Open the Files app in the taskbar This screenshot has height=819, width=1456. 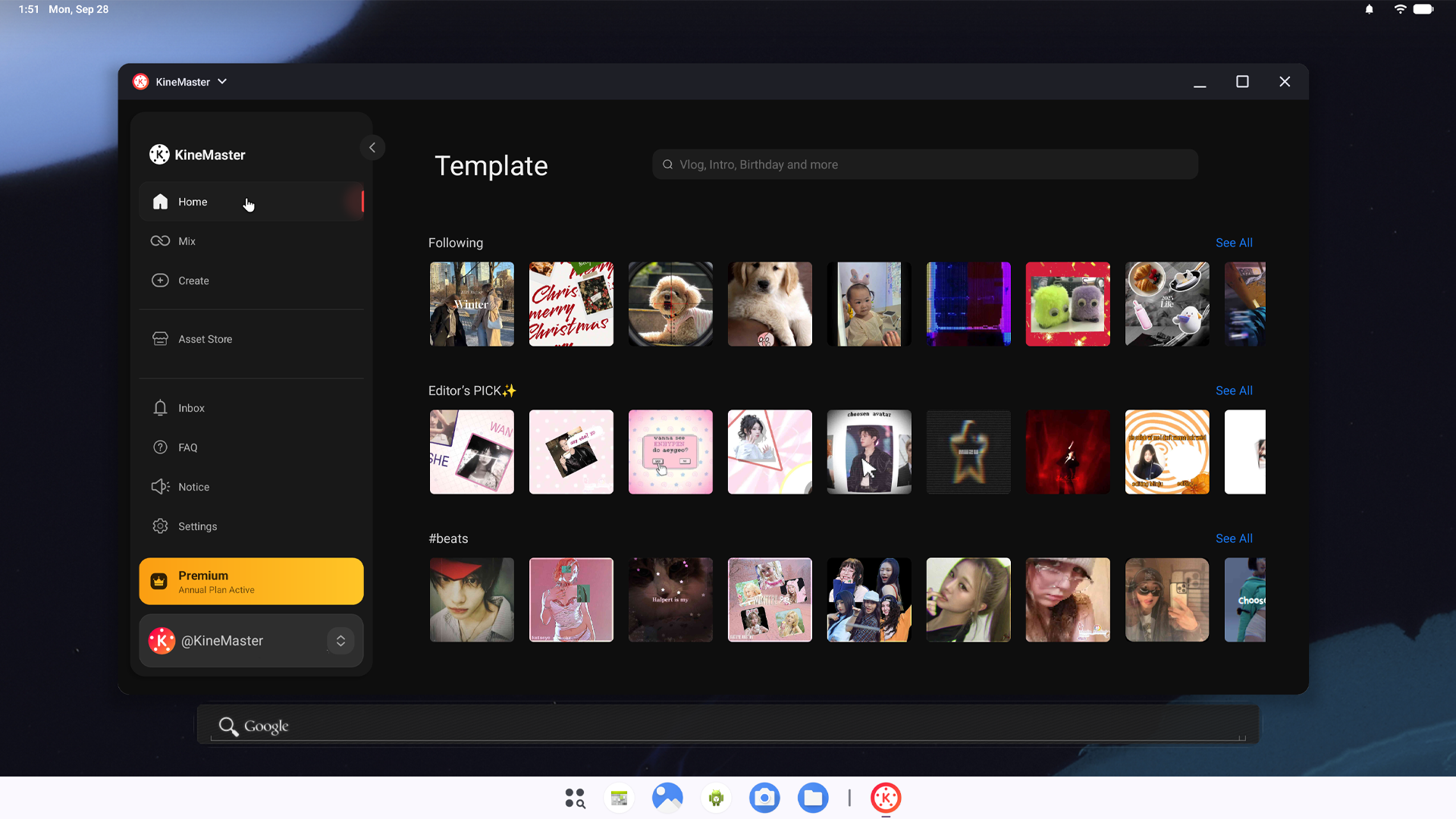813,798
